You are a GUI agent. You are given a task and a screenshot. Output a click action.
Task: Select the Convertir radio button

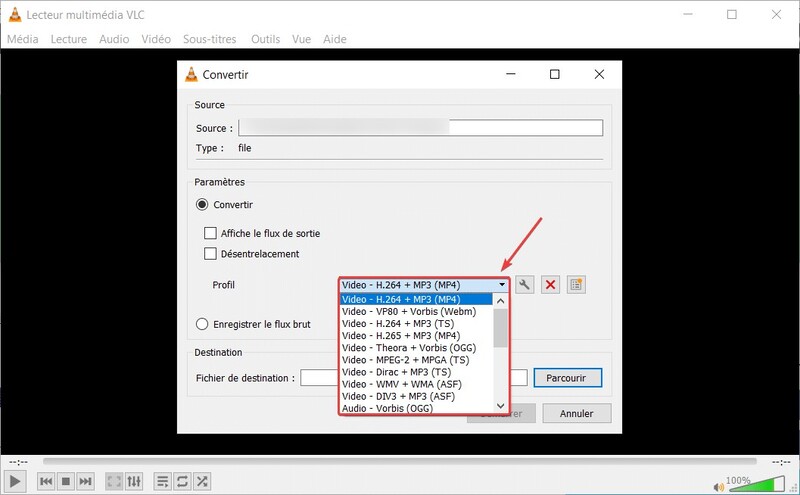click(x=202, y=205)
